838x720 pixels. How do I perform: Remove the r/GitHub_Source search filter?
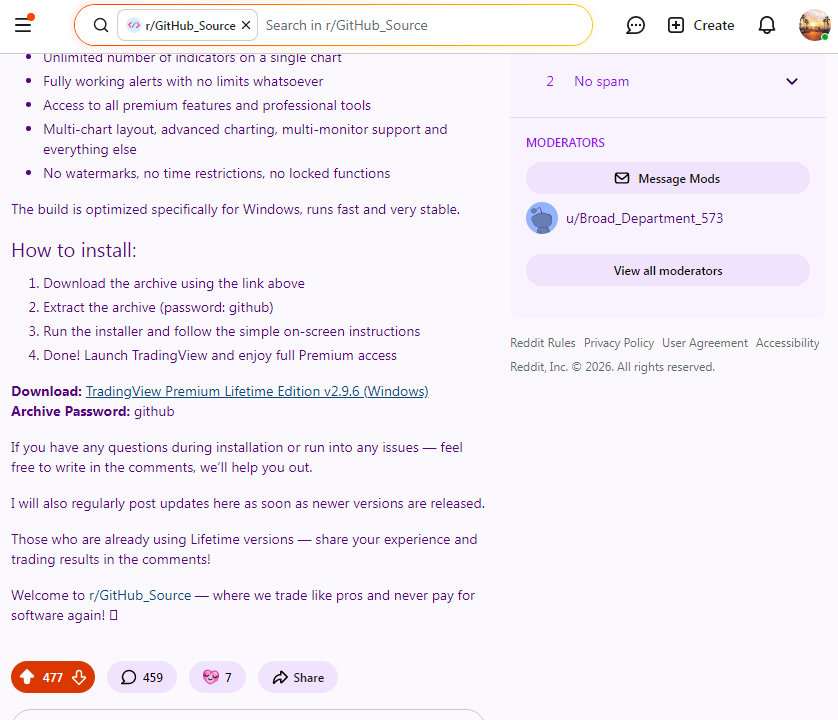coord(246,25)
